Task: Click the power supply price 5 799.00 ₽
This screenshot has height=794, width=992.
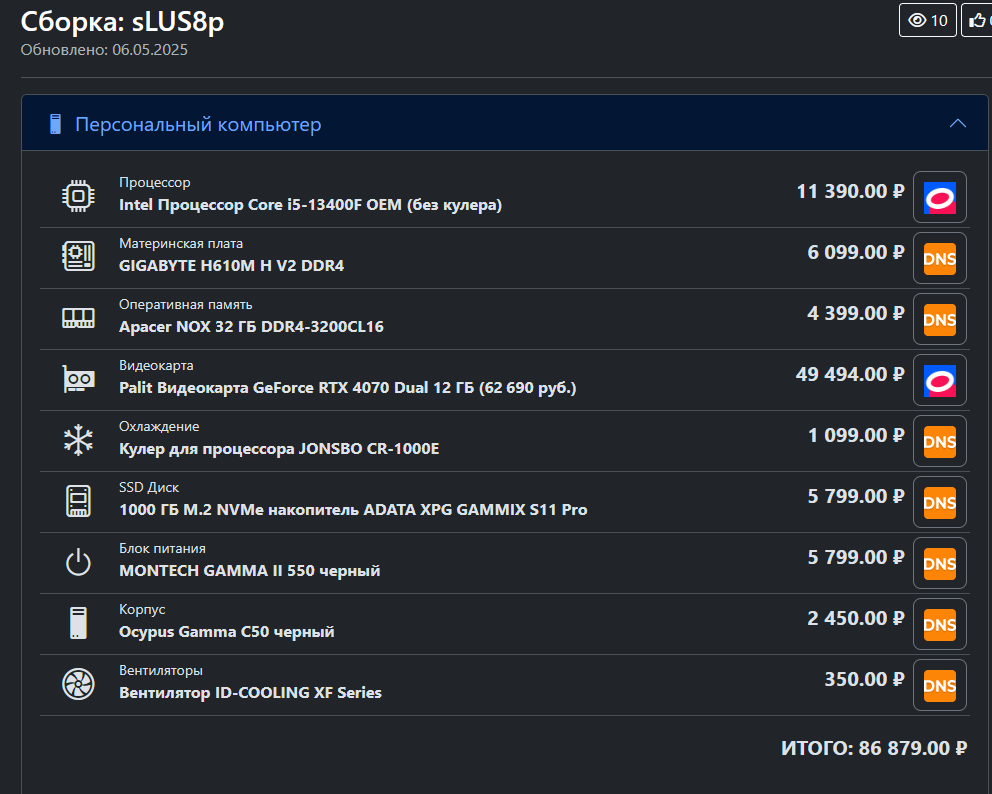Action: 855,557
